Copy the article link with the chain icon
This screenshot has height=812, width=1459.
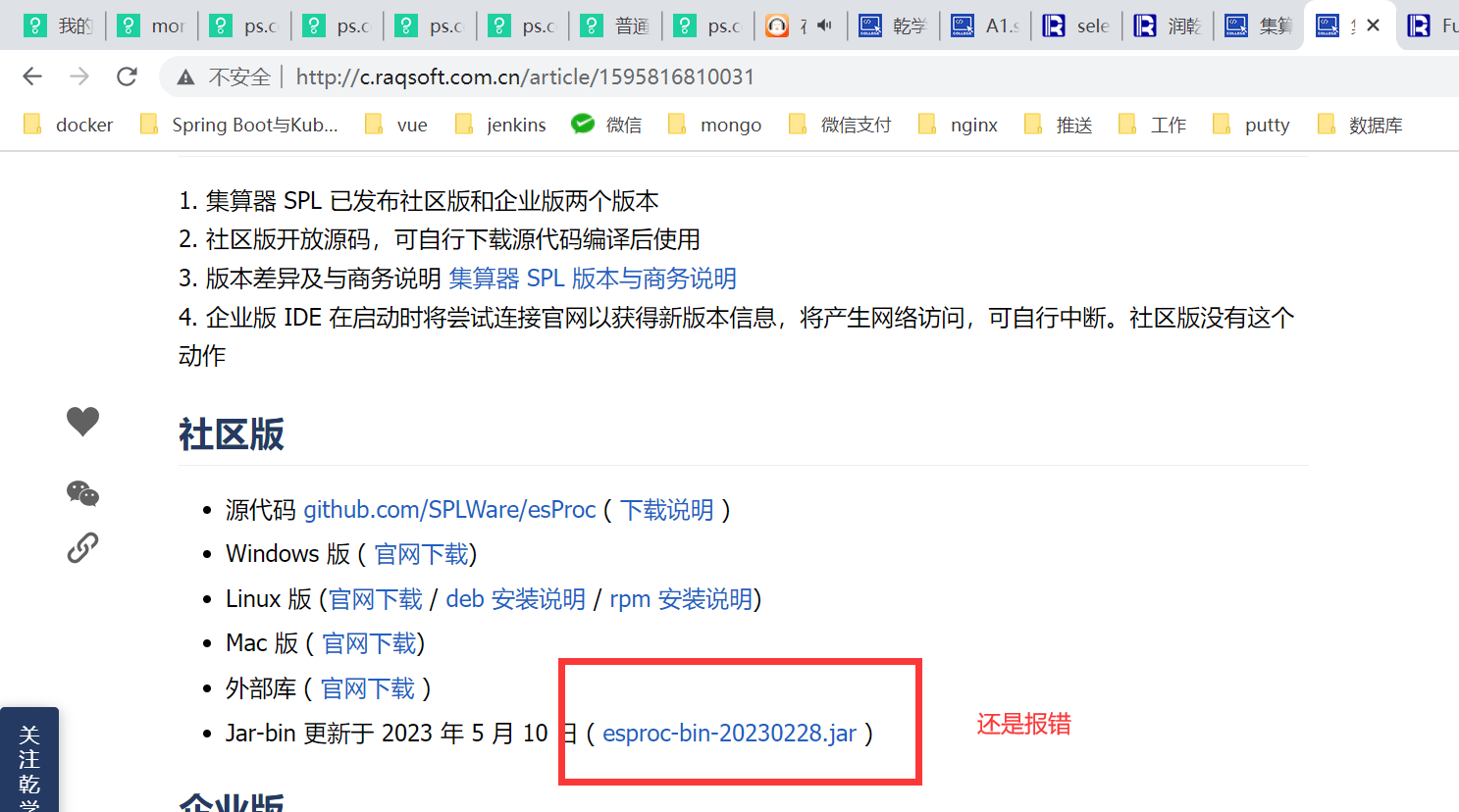click(x=82, y=547)
